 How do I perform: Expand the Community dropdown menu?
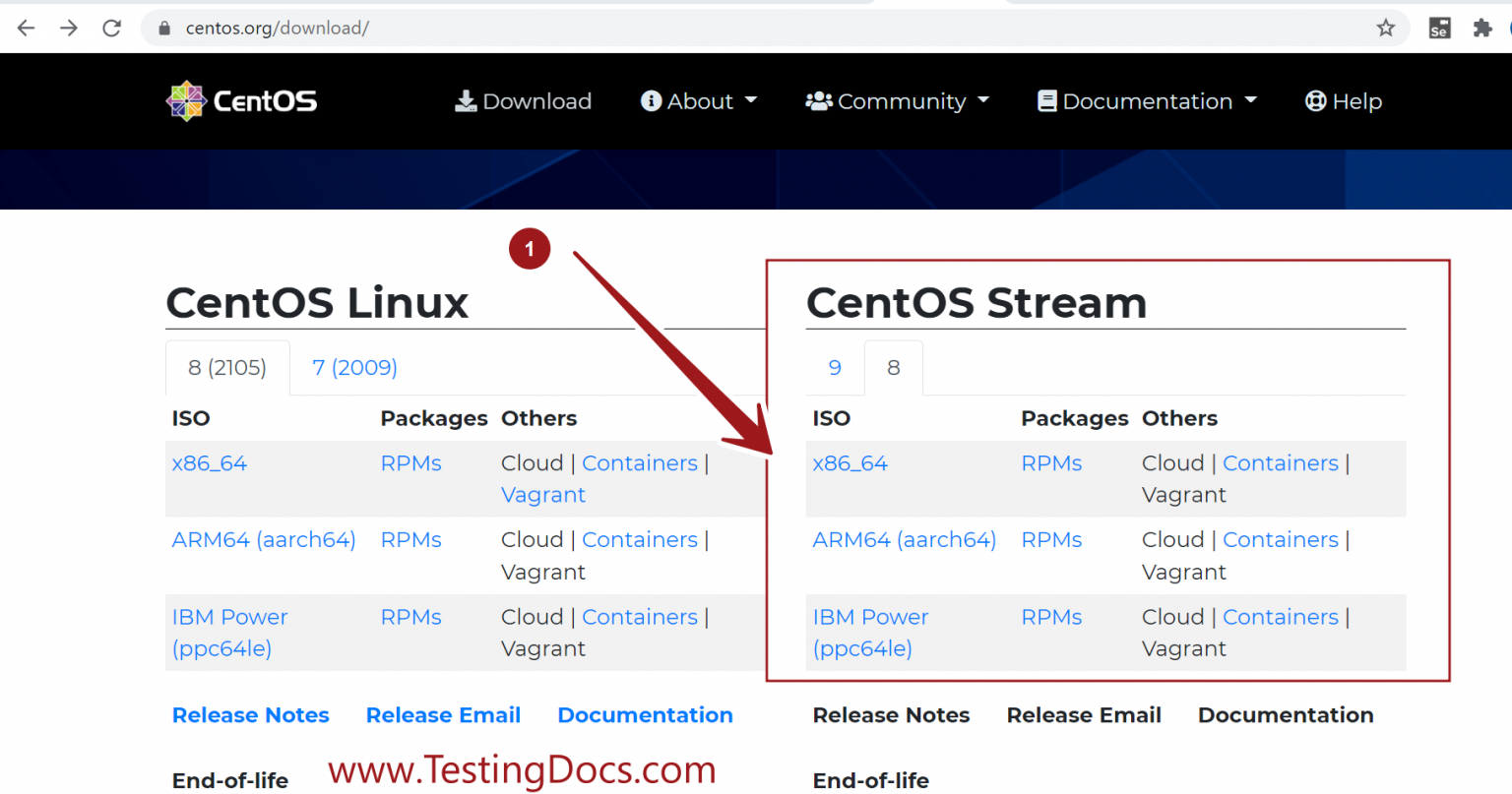(897, 101)
